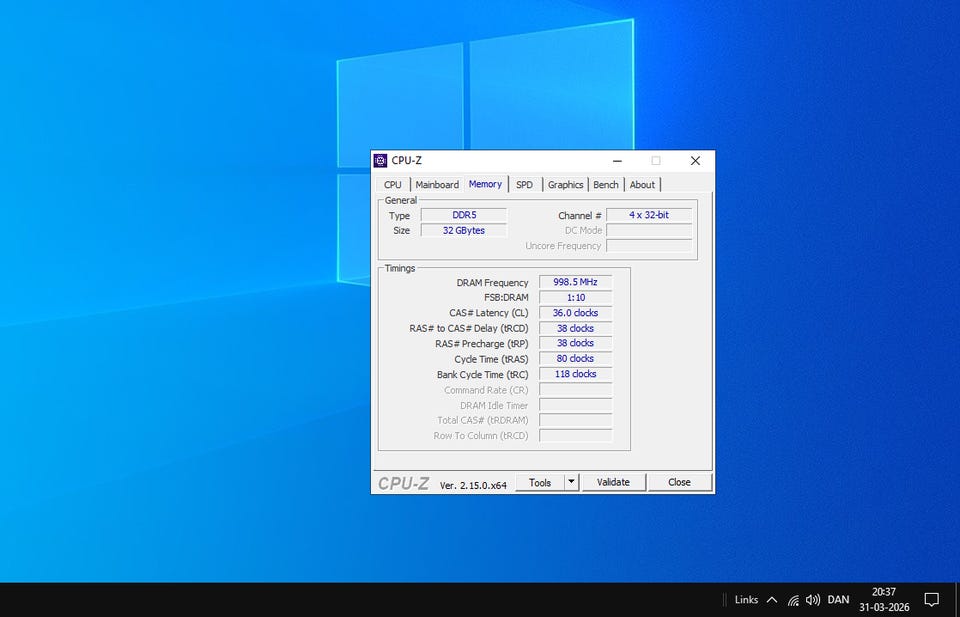Open the notification center icon
The height and width of the screenshot is (617, 960).
coord(931,600)
